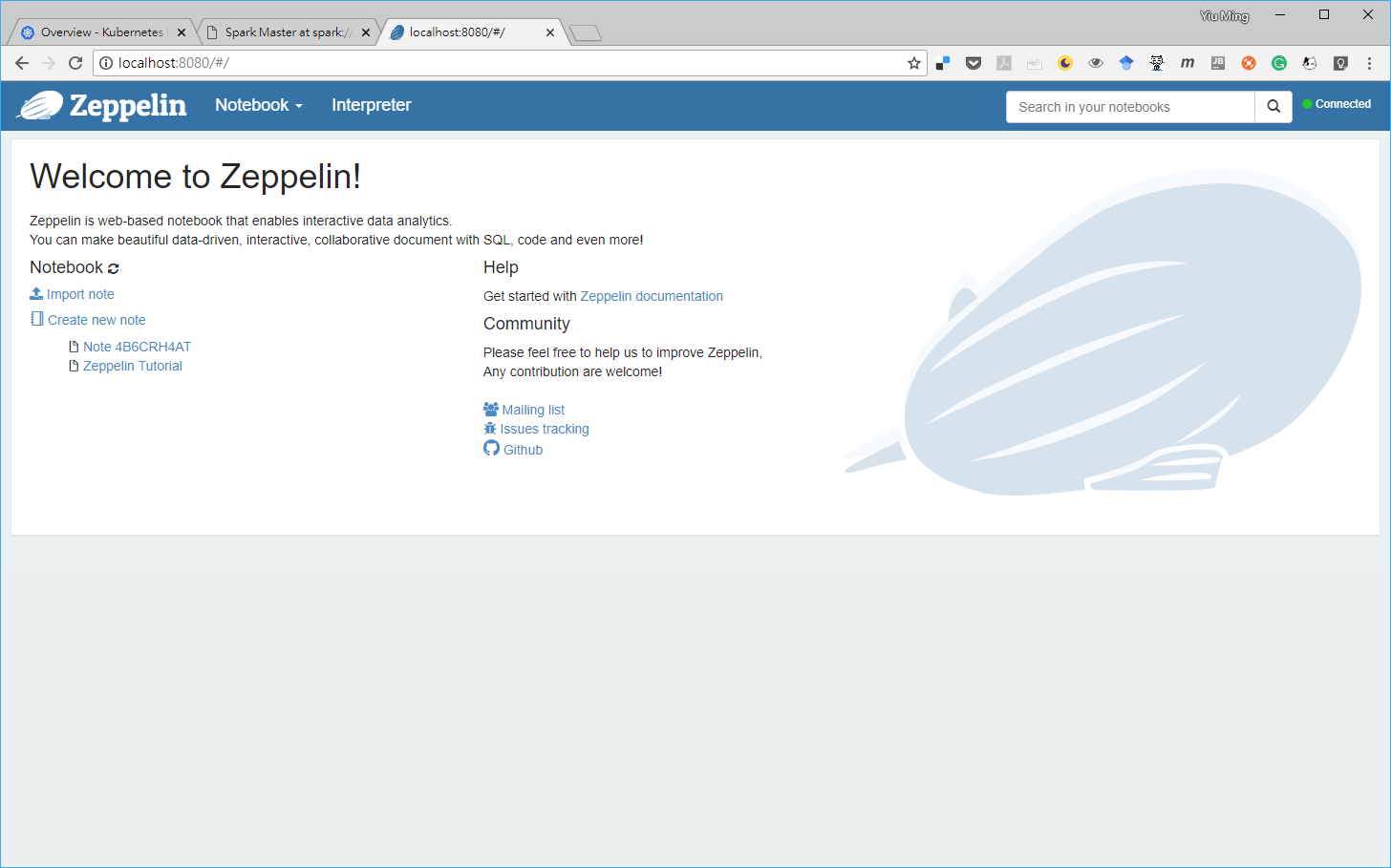Viewport: 1391px width, 868px height.
Task: Open Note 4B6CRH4AT
Action: (x=137, y=347)
